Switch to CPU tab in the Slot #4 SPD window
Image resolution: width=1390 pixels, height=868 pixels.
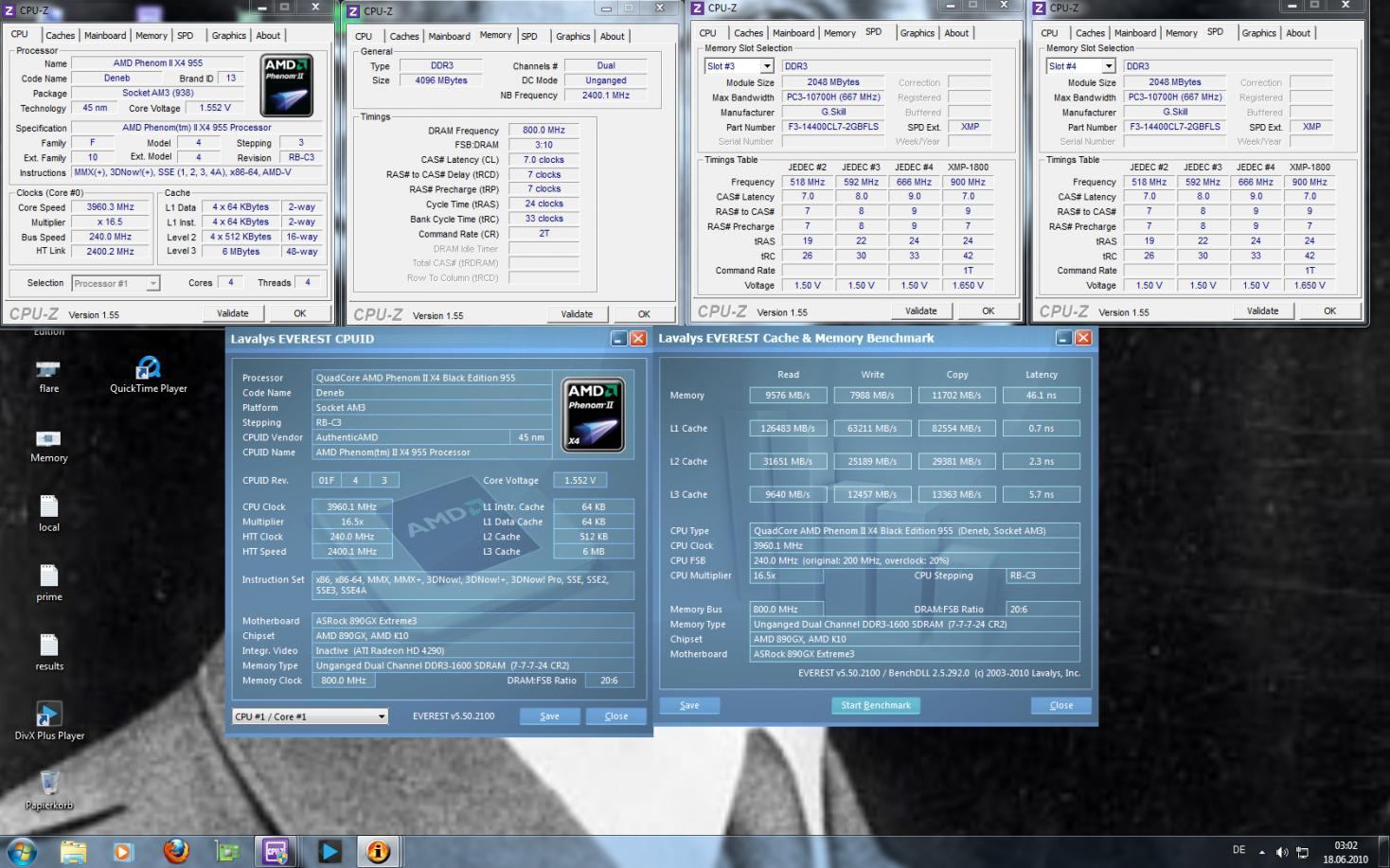point(1050,32)
